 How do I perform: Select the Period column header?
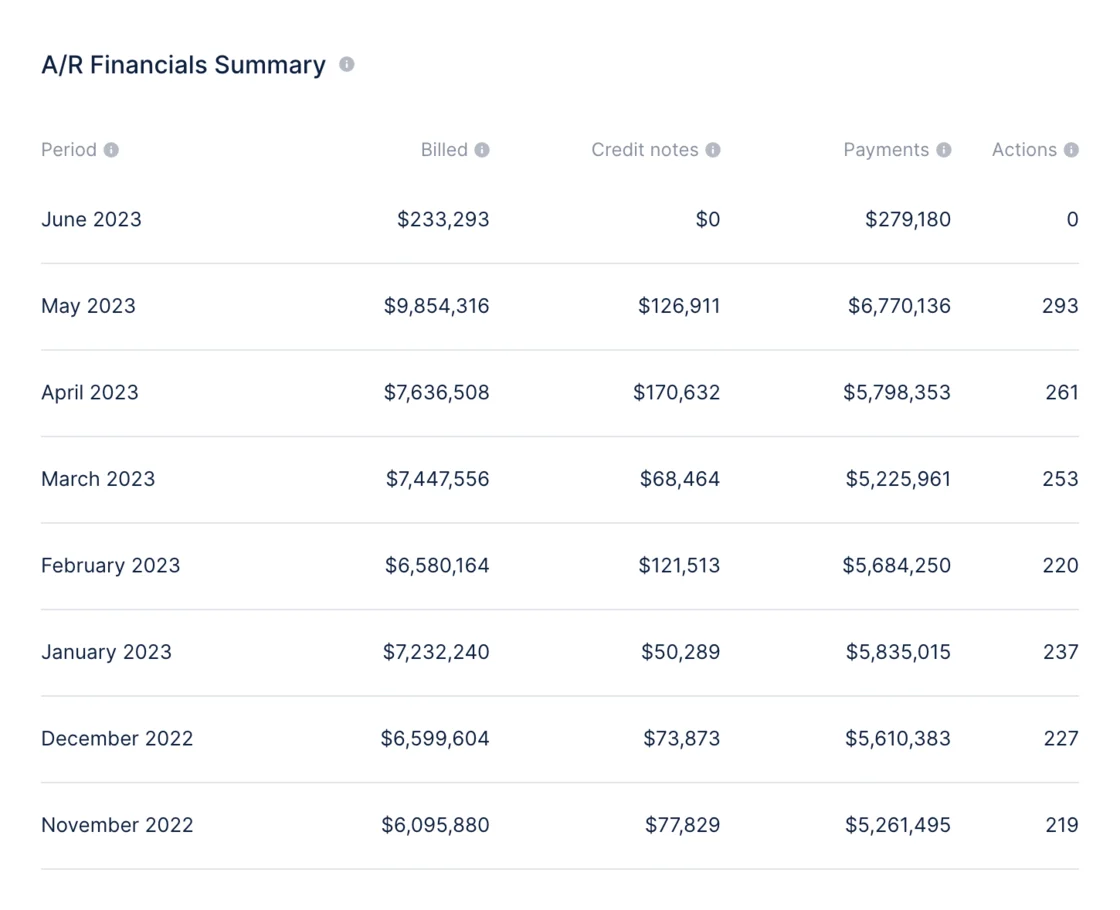(x=69, y=150)
